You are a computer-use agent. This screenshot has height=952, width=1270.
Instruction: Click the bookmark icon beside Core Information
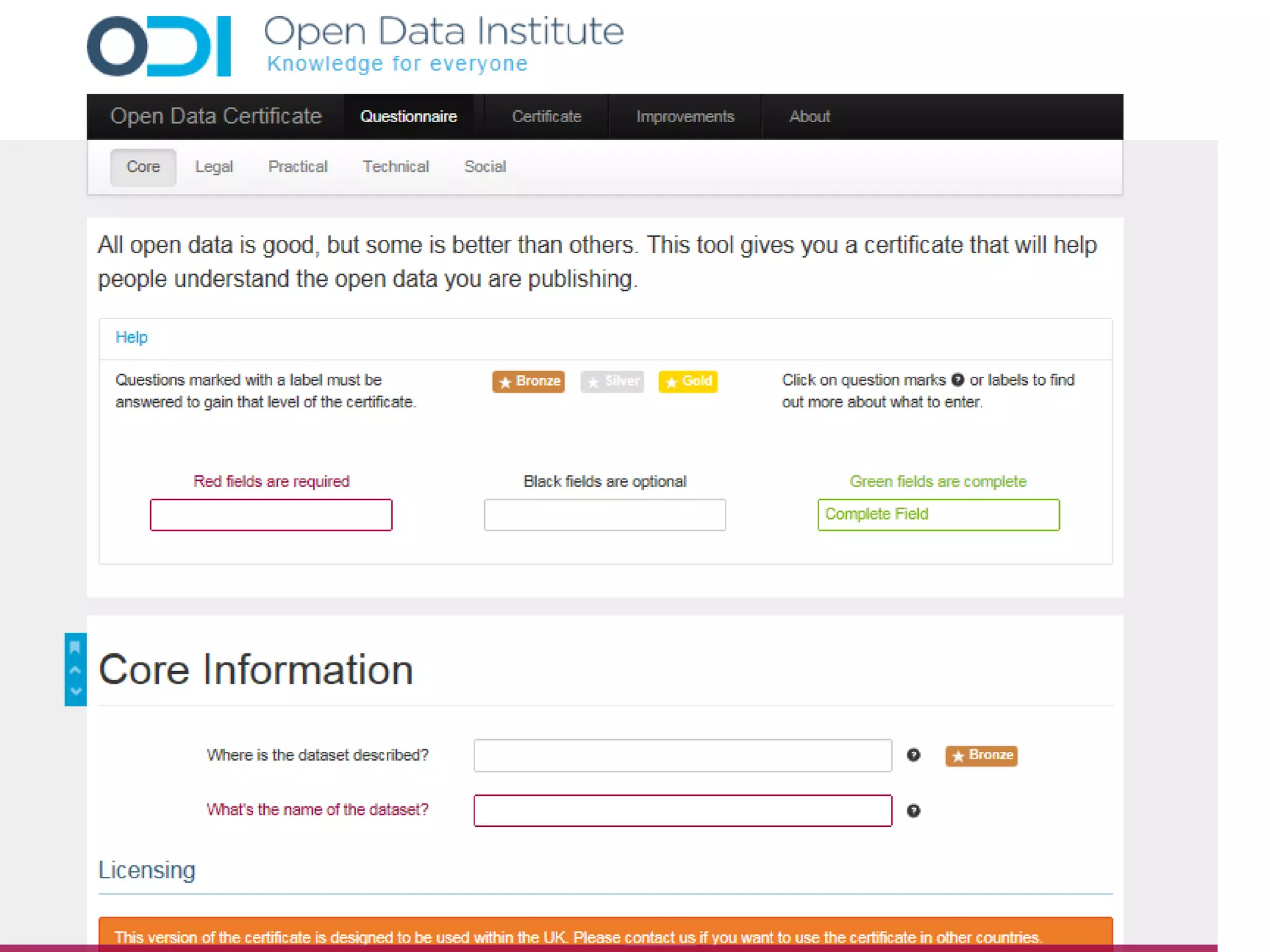click(75, 648)
